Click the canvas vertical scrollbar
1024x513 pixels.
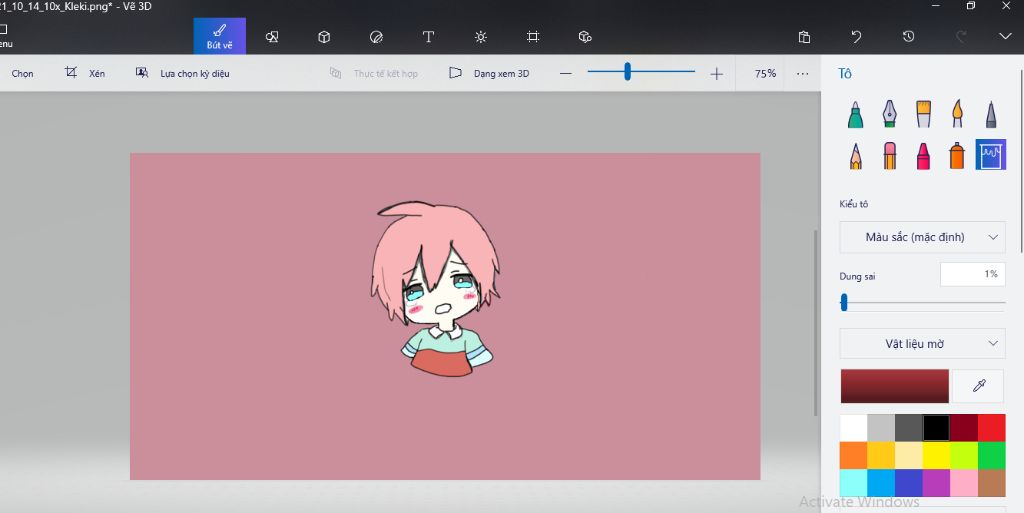(x=814, y=323)
